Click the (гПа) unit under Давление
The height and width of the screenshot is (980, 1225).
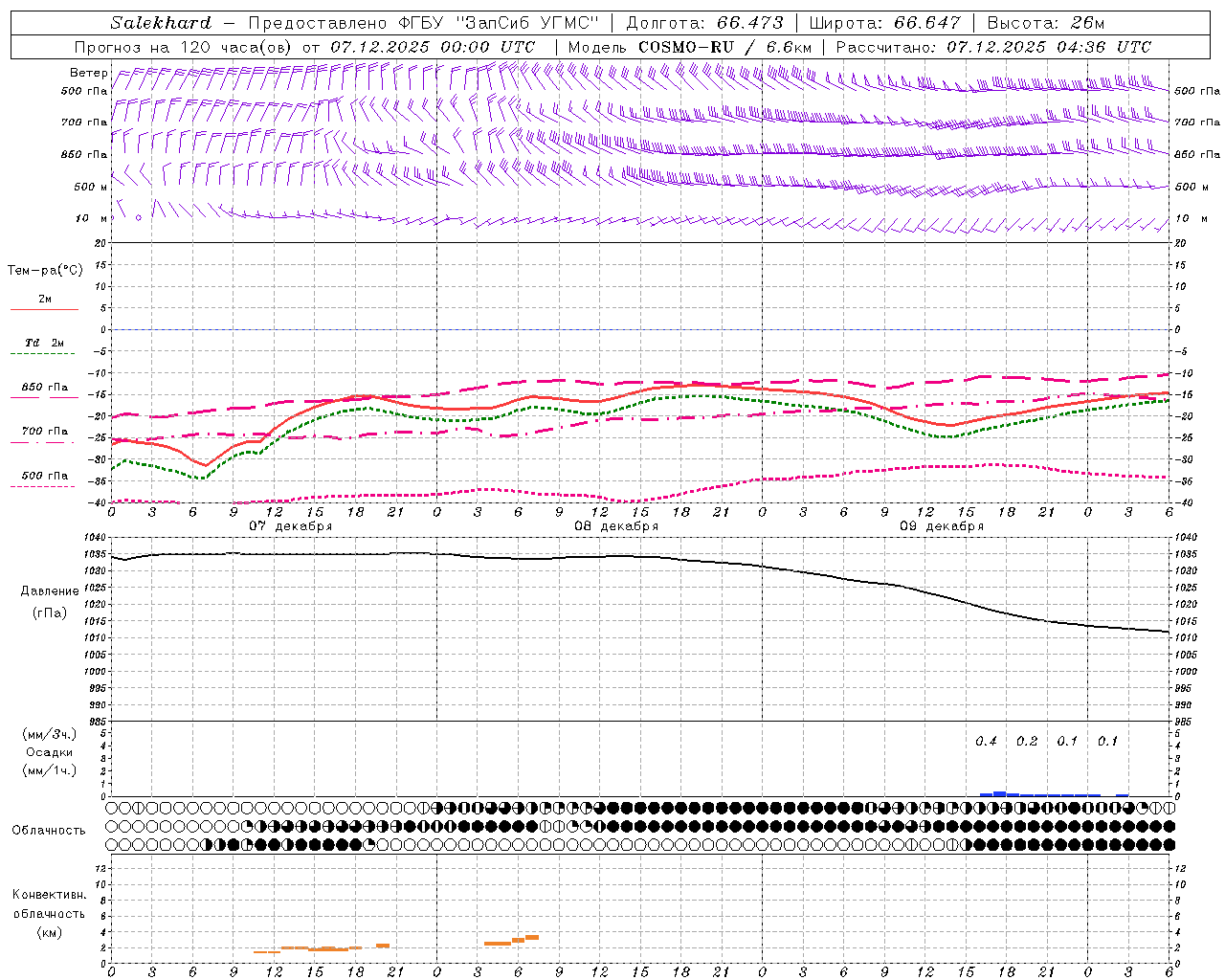[50, 612]
